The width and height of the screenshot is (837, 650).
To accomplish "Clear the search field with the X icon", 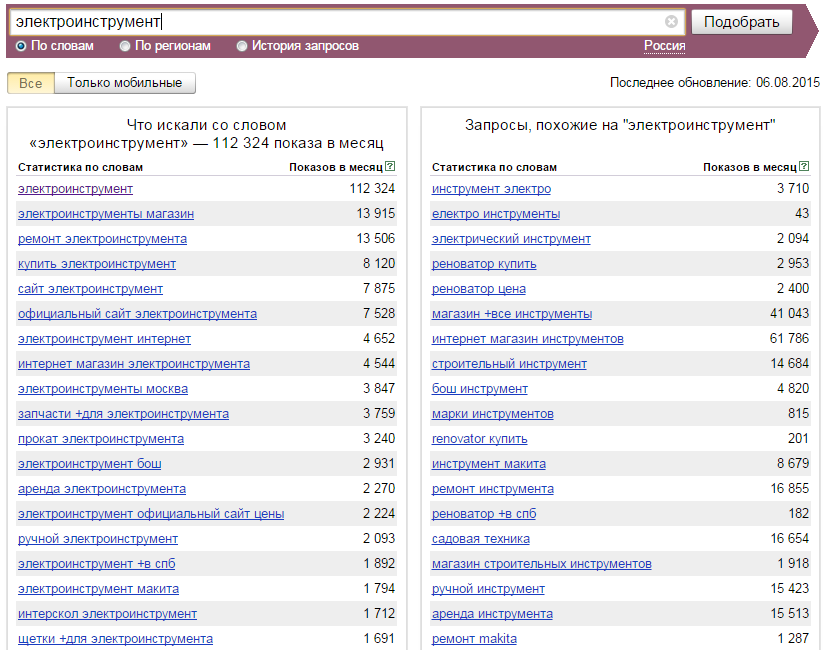I will [x=671, y=21].
